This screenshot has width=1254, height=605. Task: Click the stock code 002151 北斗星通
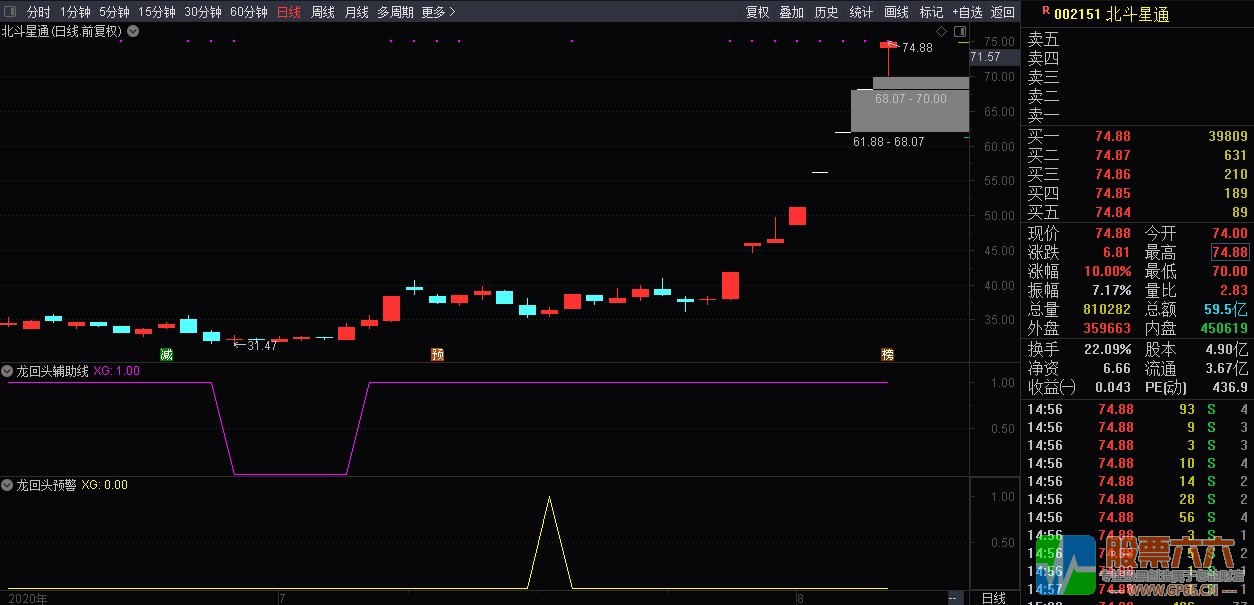1113,14
